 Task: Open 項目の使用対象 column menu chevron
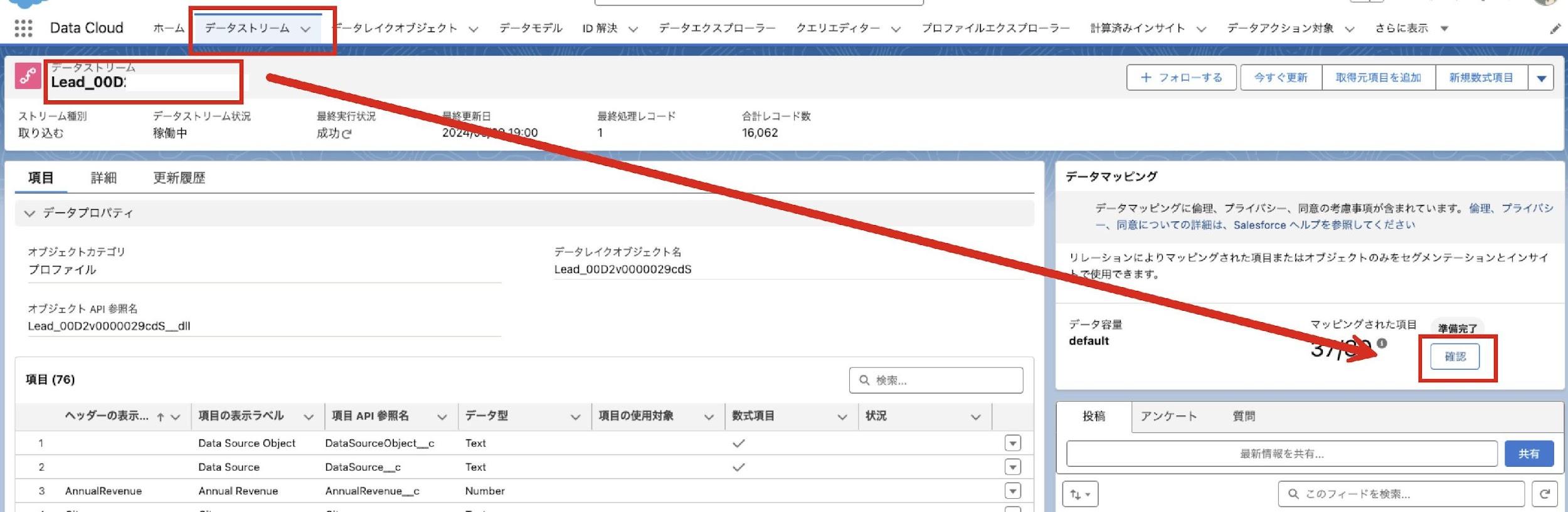tap(709, 417)
